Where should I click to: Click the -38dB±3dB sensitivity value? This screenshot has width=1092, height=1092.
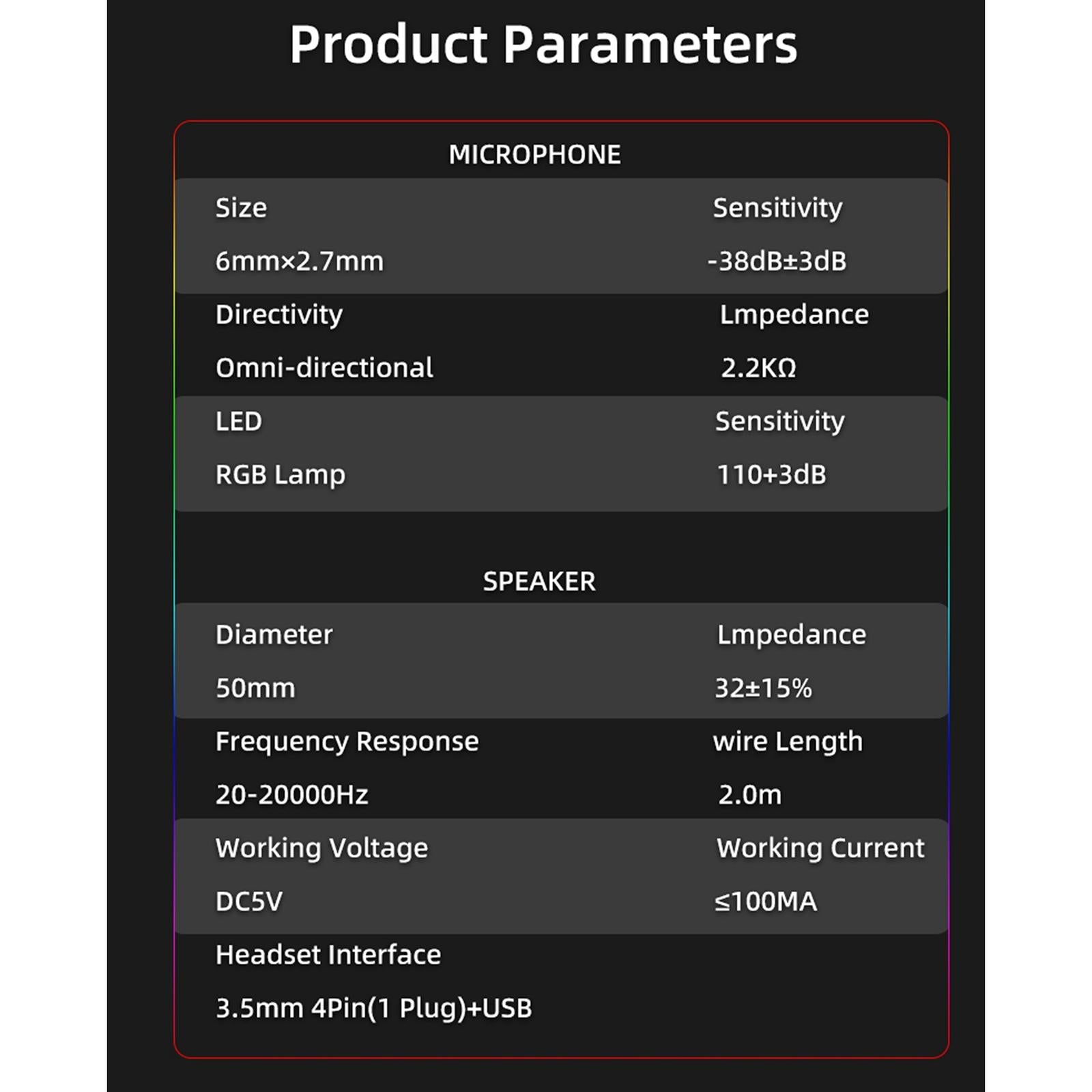coord(777,261)
